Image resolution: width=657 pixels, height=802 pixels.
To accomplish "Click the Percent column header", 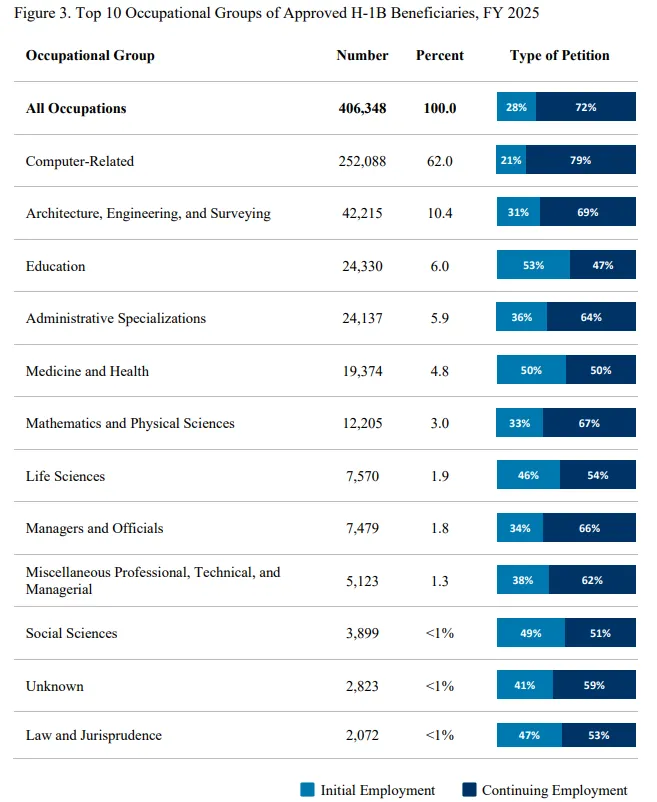I will (440, 55).
